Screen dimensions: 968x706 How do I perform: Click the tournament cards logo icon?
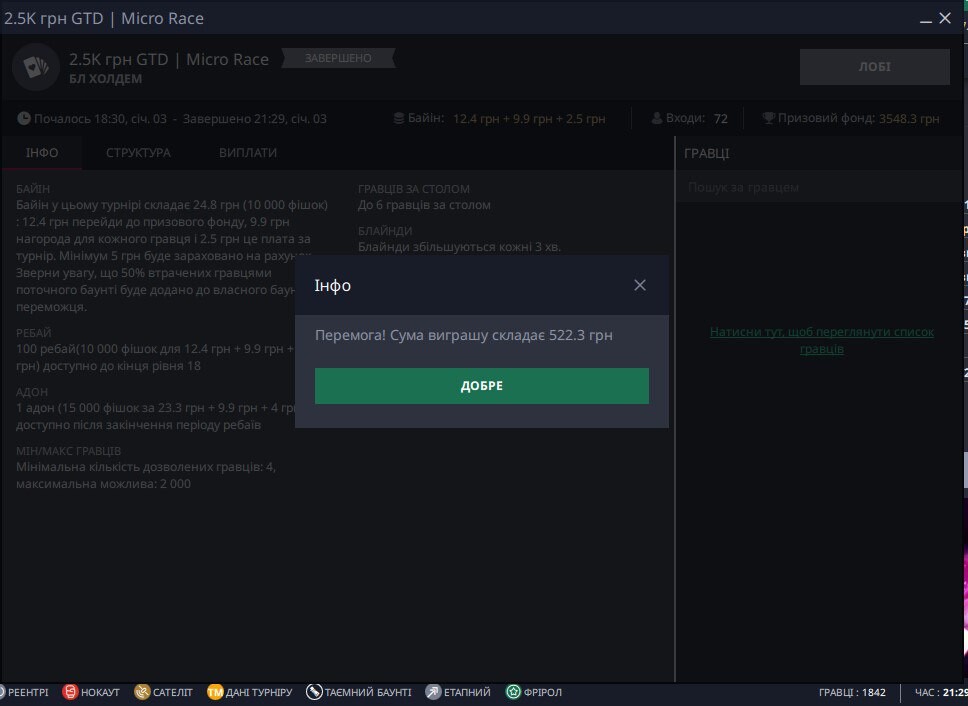click(36, 67)
